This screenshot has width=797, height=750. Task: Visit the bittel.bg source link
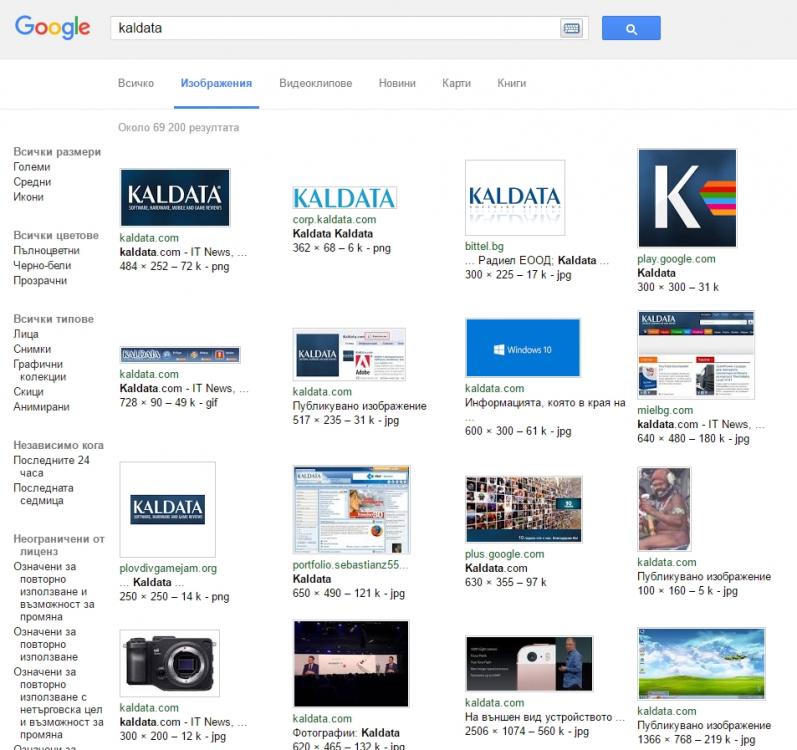pyautogui.click(x=484, y=246)
